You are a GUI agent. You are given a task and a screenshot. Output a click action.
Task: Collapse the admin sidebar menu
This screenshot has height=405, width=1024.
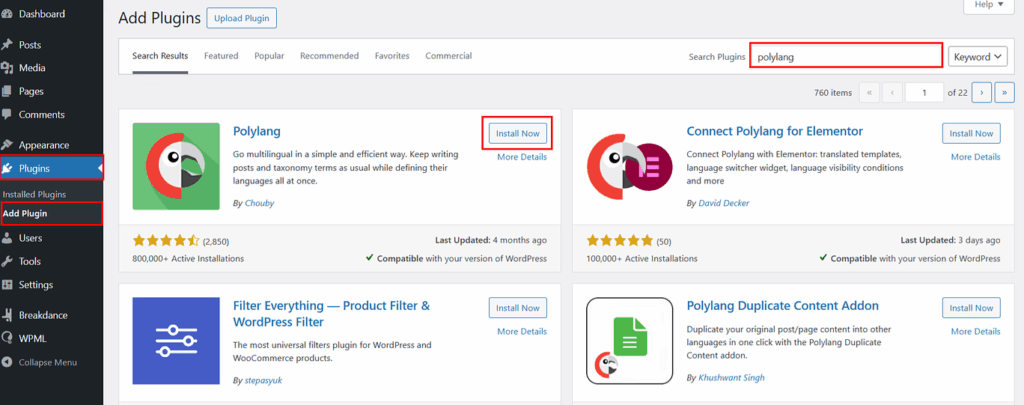coord(46,362)
